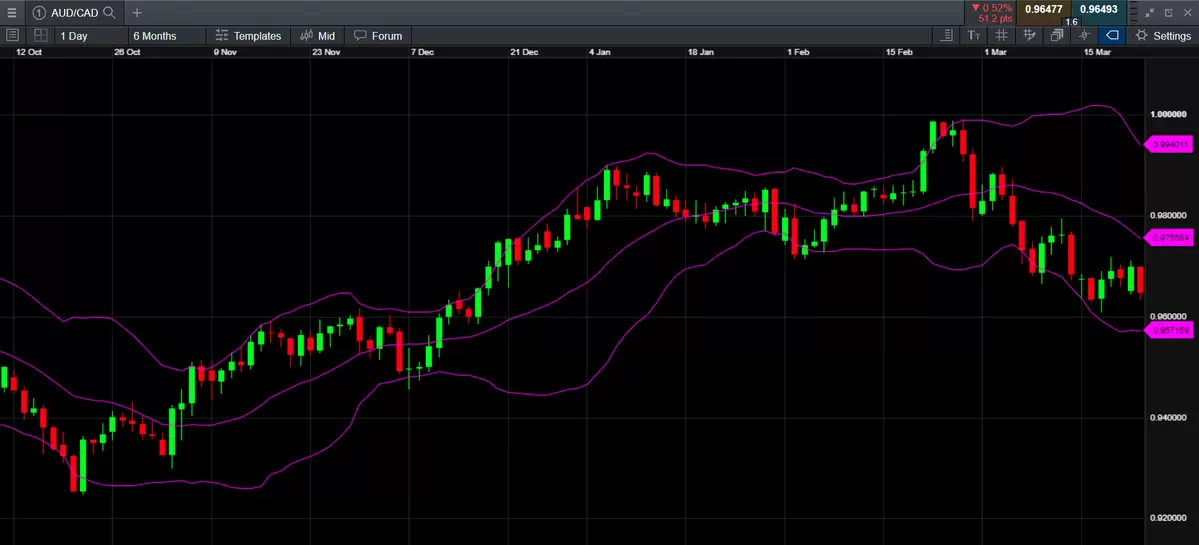
Task: Open the Templates menu
Action: [248, 36]
